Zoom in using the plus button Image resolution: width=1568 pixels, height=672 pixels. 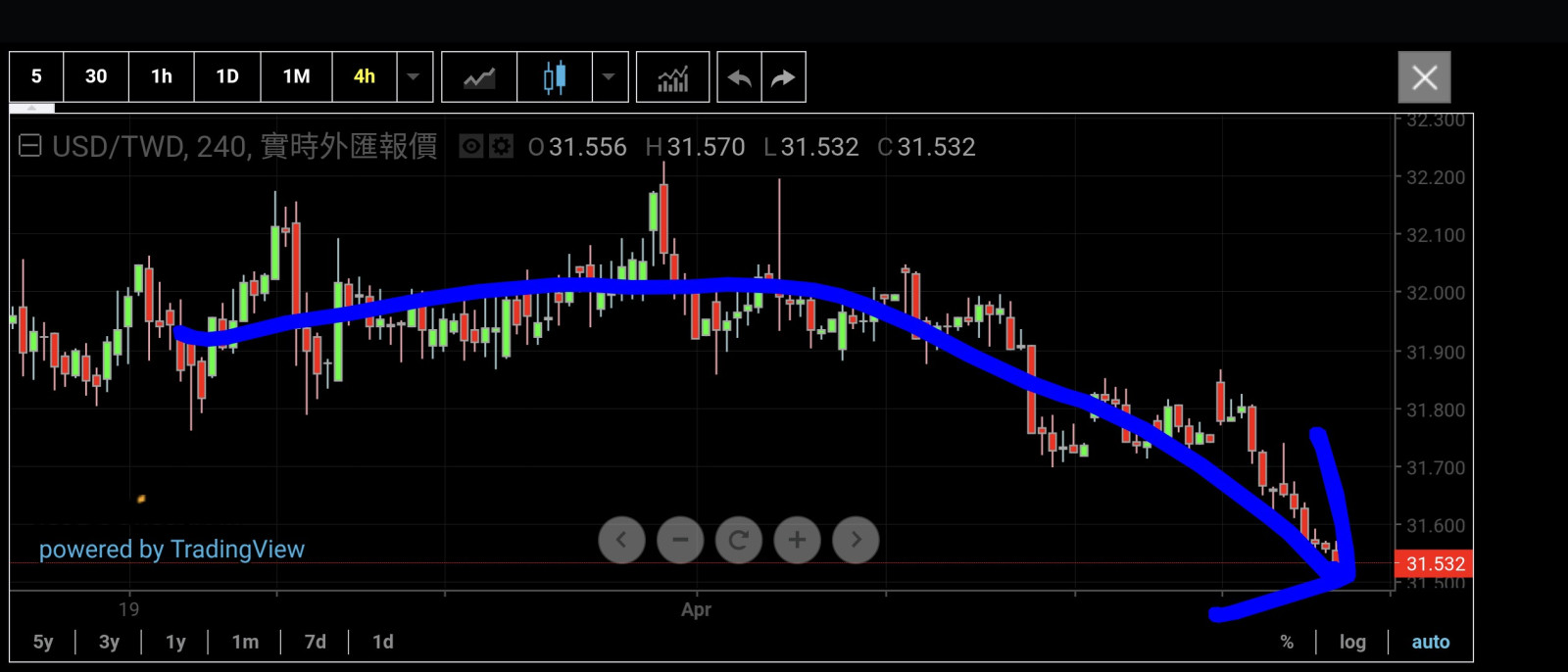[797, 540]
